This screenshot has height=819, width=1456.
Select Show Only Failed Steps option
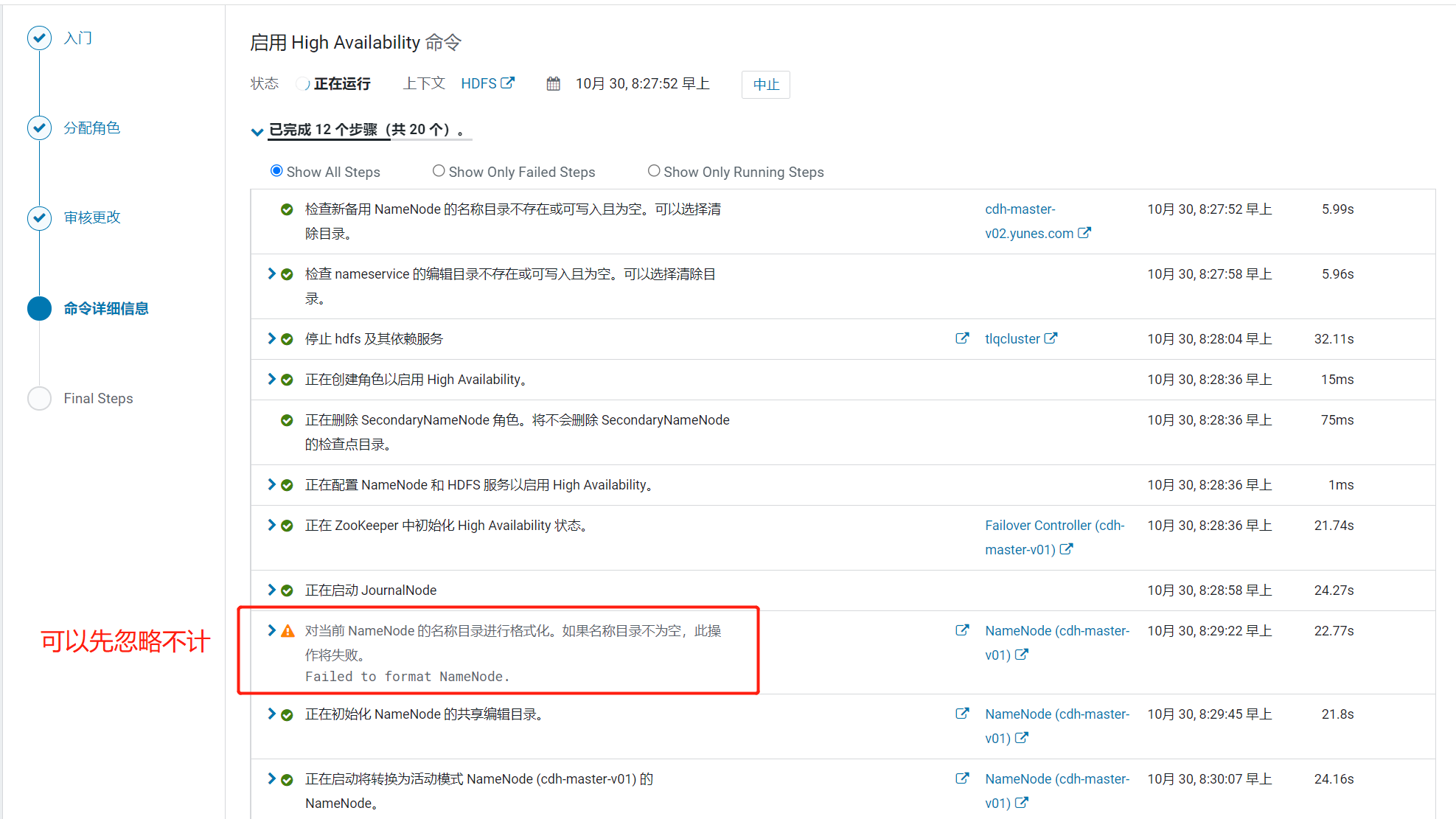pyautogui.click(x=439, y=171)
